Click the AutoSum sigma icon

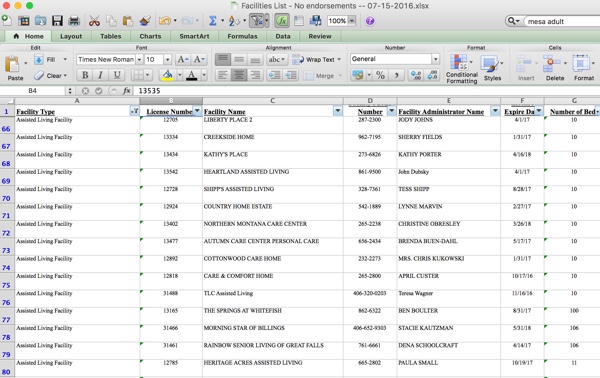213,21
